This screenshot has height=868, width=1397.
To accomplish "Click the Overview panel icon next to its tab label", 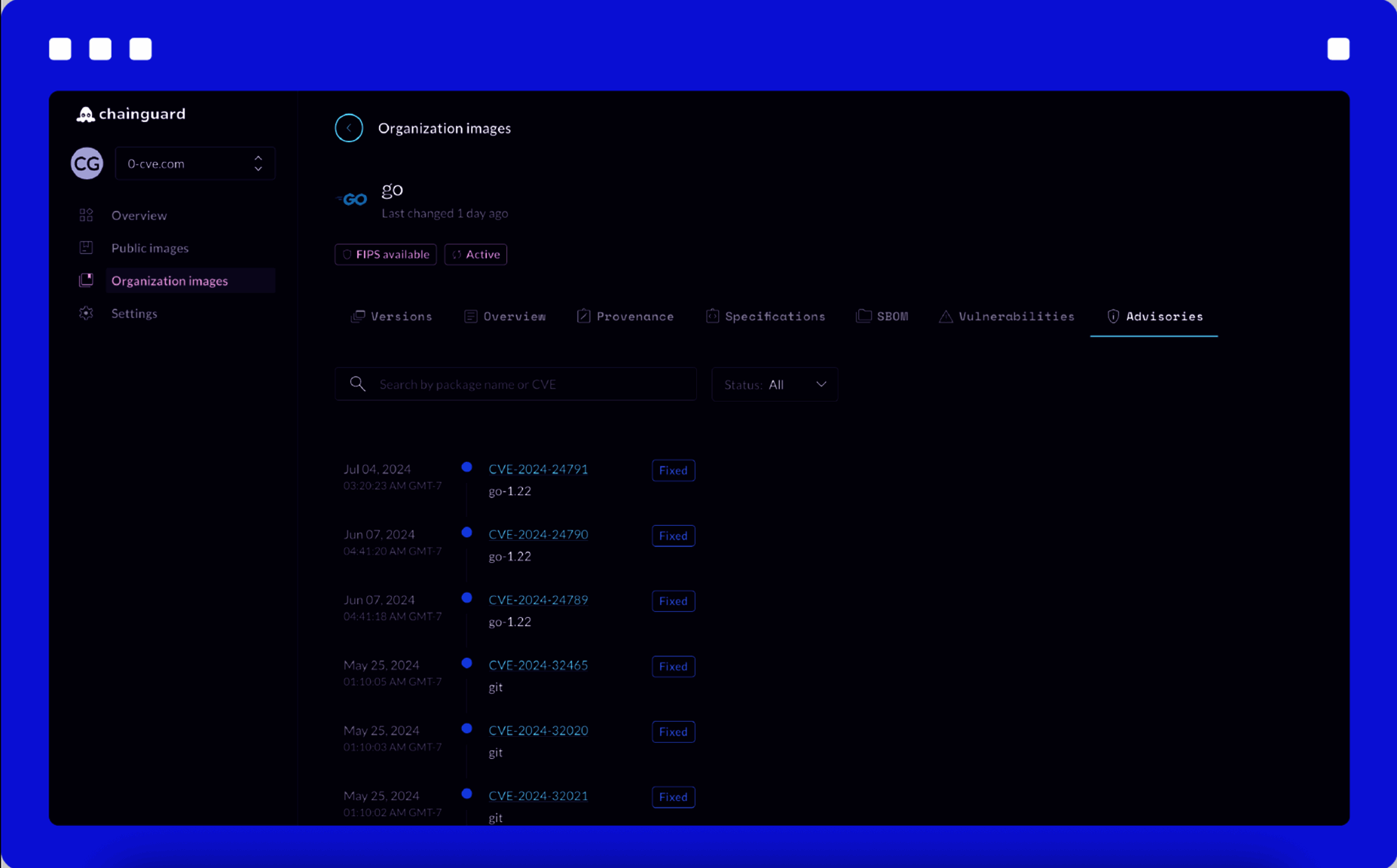I will (x=470, y=316).
